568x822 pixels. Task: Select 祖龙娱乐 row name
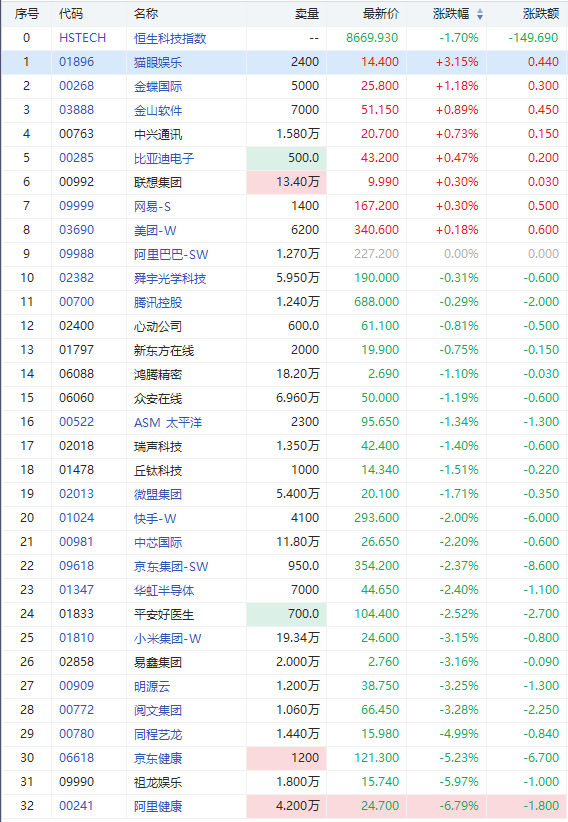158,783
